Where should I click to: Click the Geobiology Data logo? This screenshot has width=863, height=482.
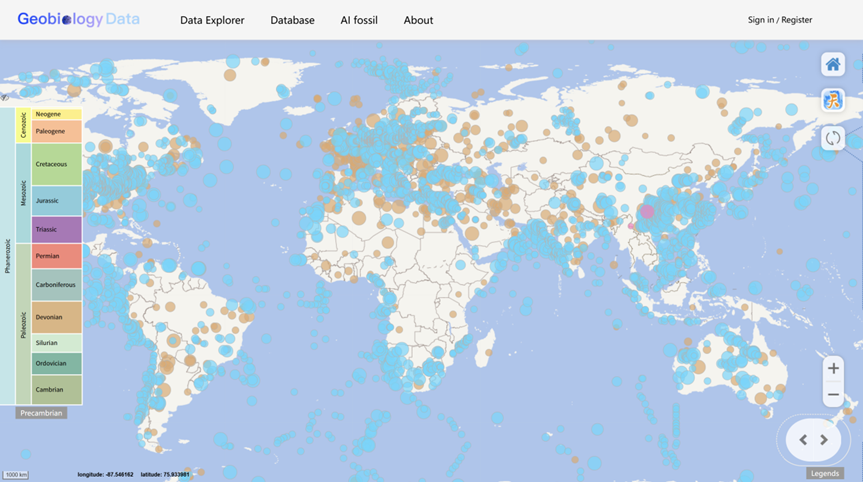pos(78,19)
